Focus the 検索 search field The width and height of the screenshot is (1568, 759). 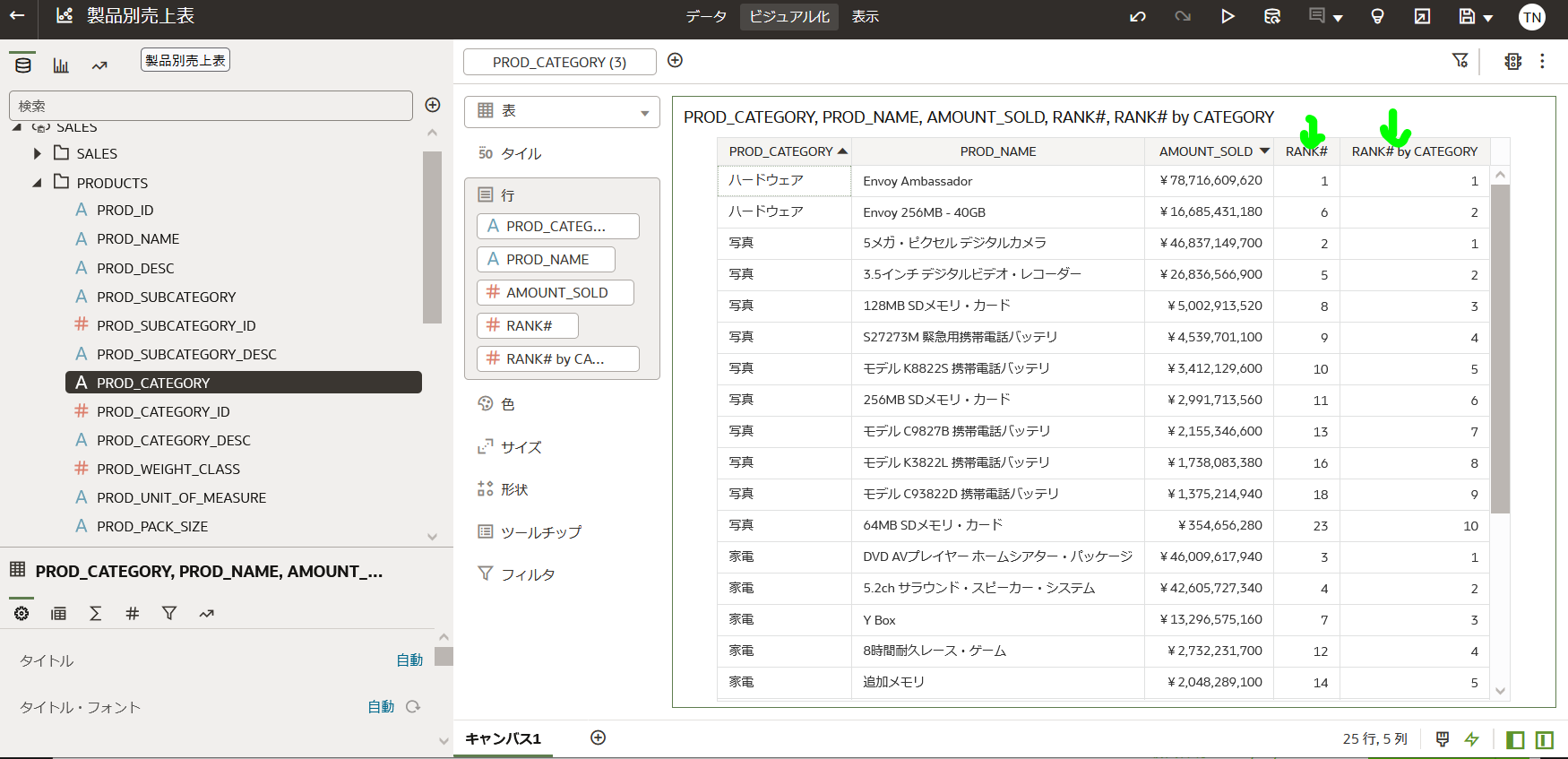pyautogui.click(x=211, y=106)
